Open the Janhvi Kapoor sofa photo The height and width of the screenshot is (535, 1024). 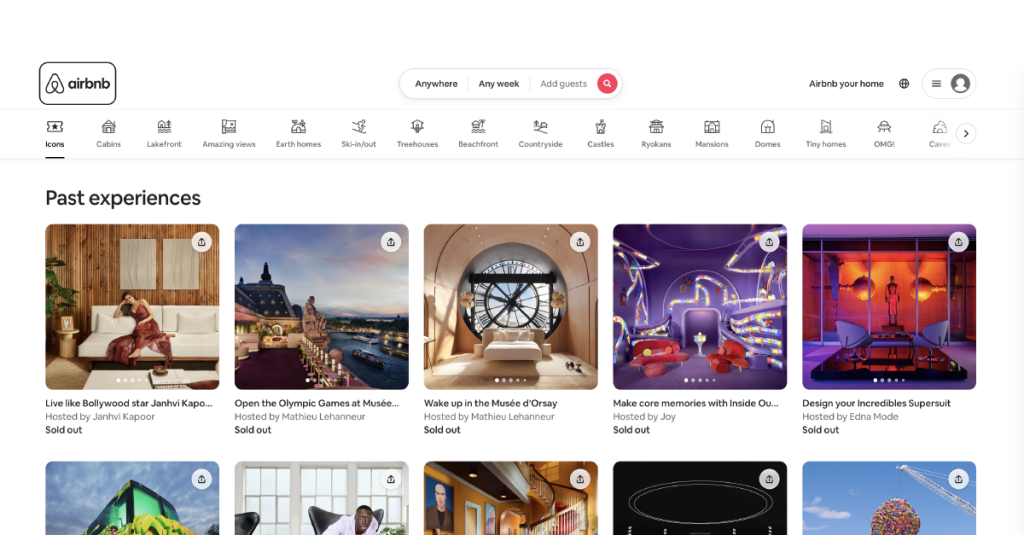(x=132, y=307)
